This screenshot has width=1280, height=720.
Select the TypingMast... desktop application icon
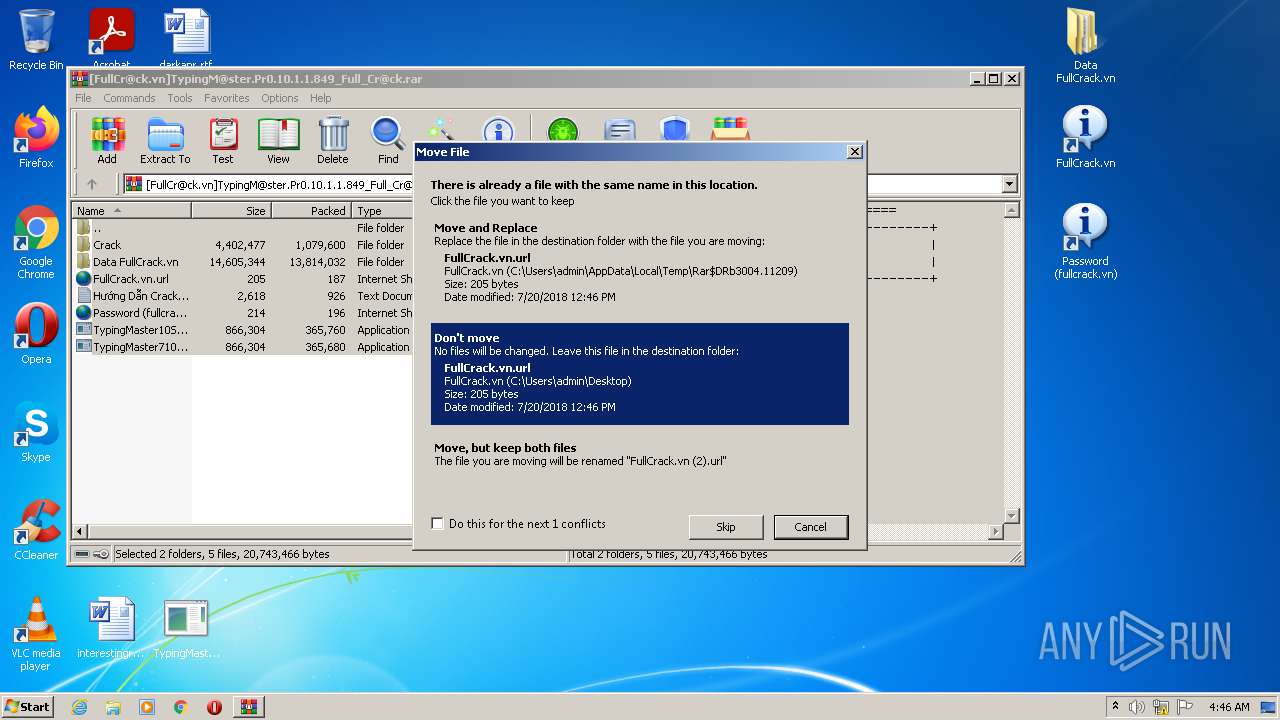(186, 628)
